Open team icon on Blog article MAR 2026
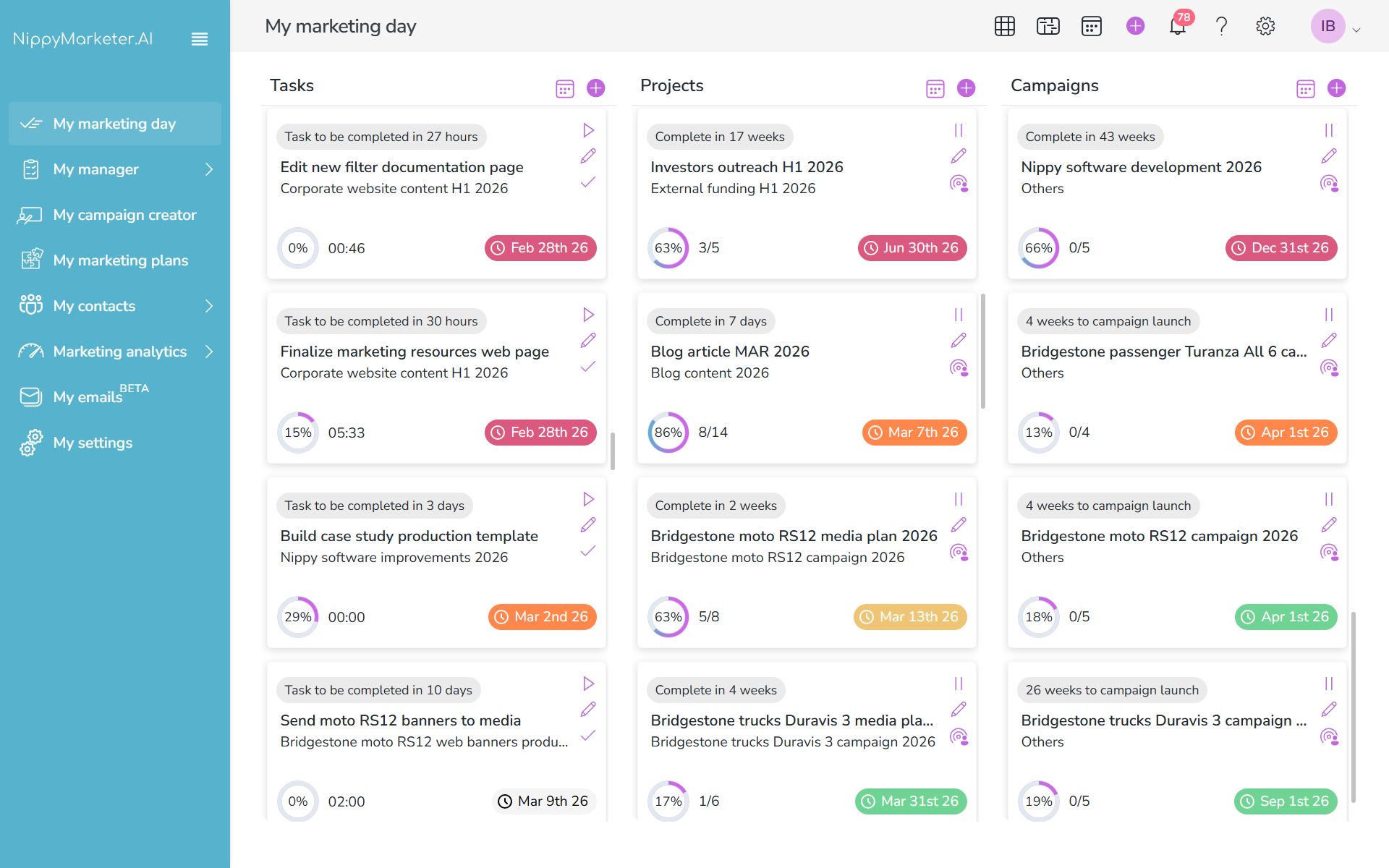Screen dimensions: 1389x868 [959, 367]
